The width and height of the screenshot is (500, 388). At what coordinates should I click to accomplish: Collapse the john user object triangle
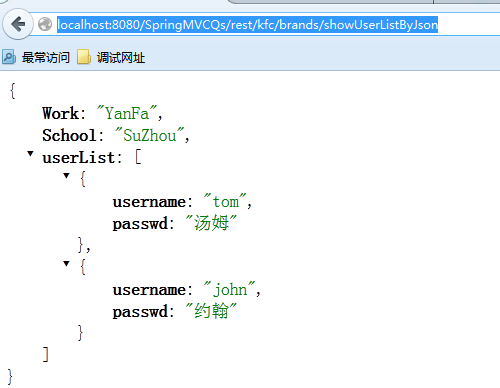[66, 264]
